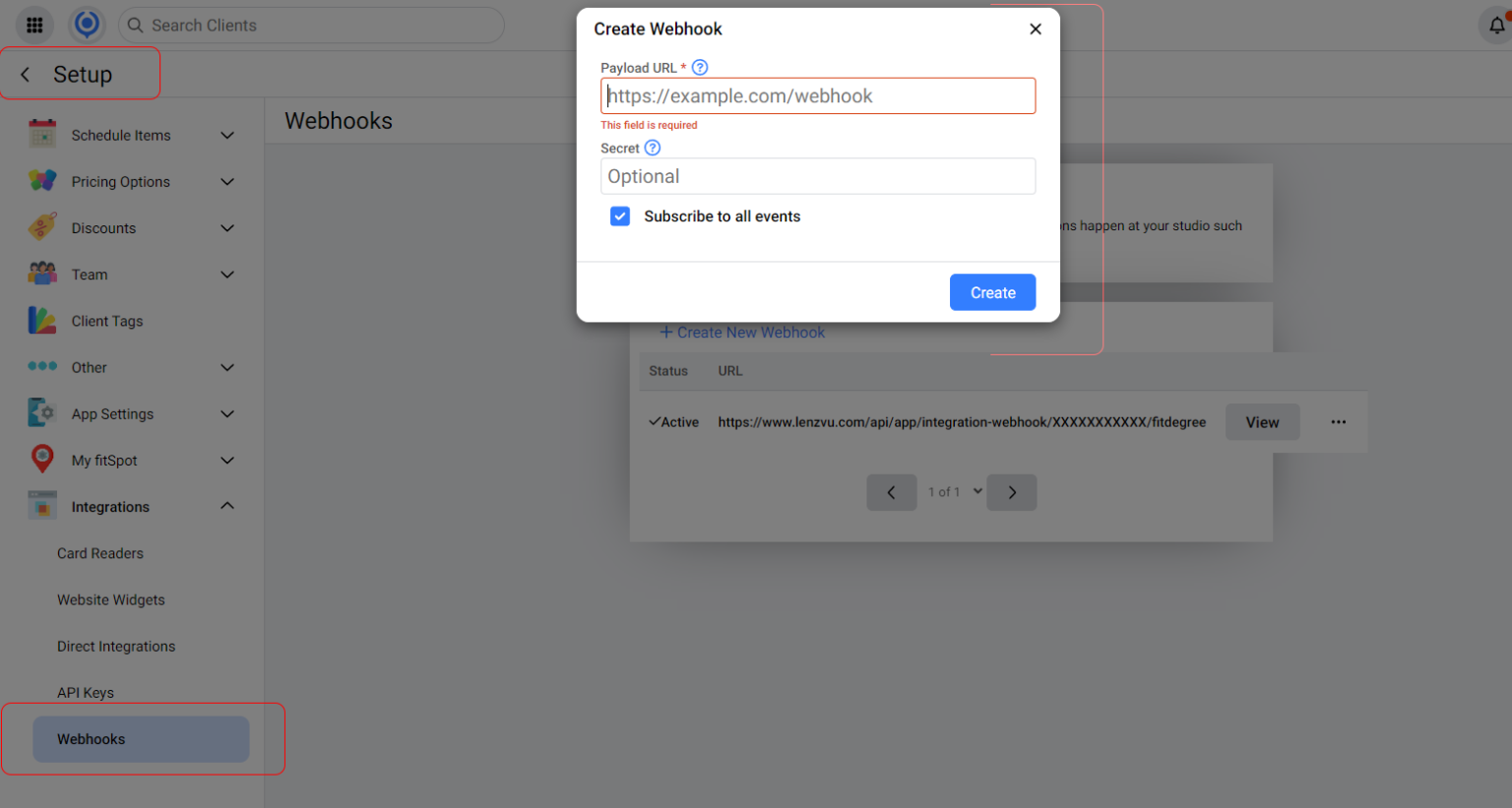Expand the App Settings section

pos(227,413)
